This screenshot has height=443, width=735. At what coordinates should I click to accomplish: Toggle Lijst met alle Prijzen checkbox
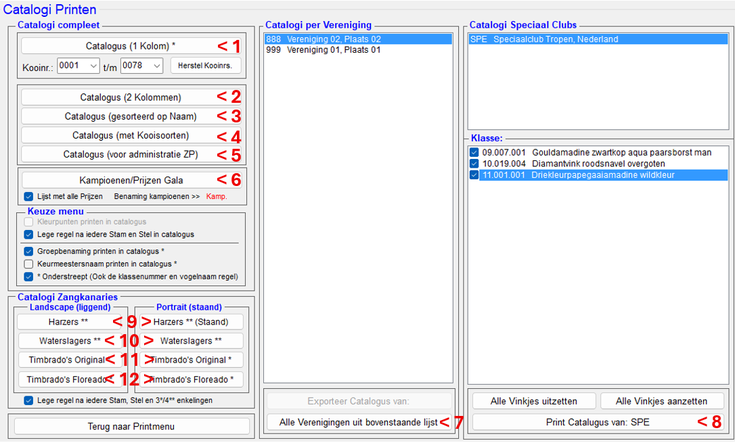(28, 197)
